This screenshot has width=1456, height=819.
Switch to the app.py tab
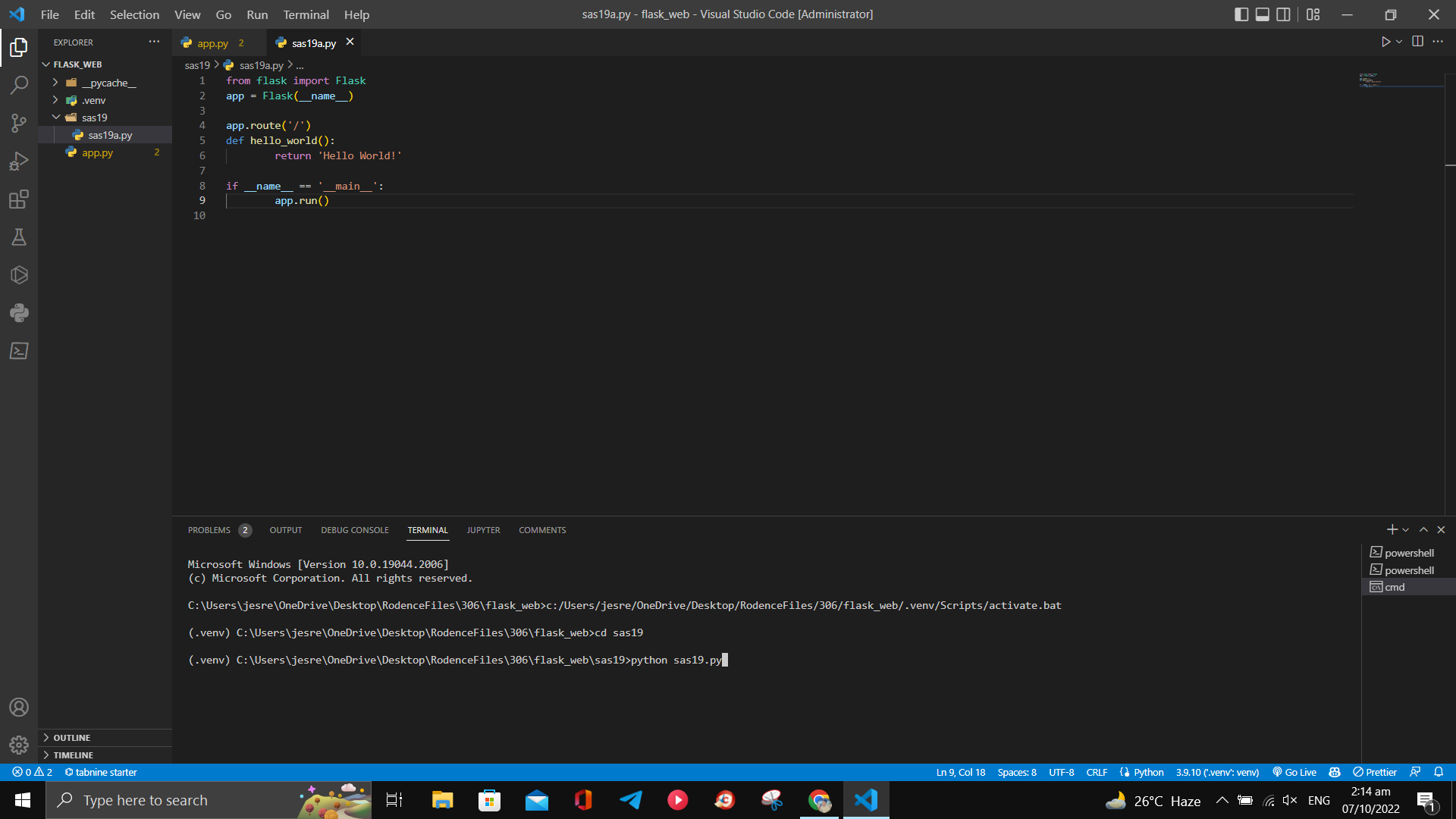212,43
